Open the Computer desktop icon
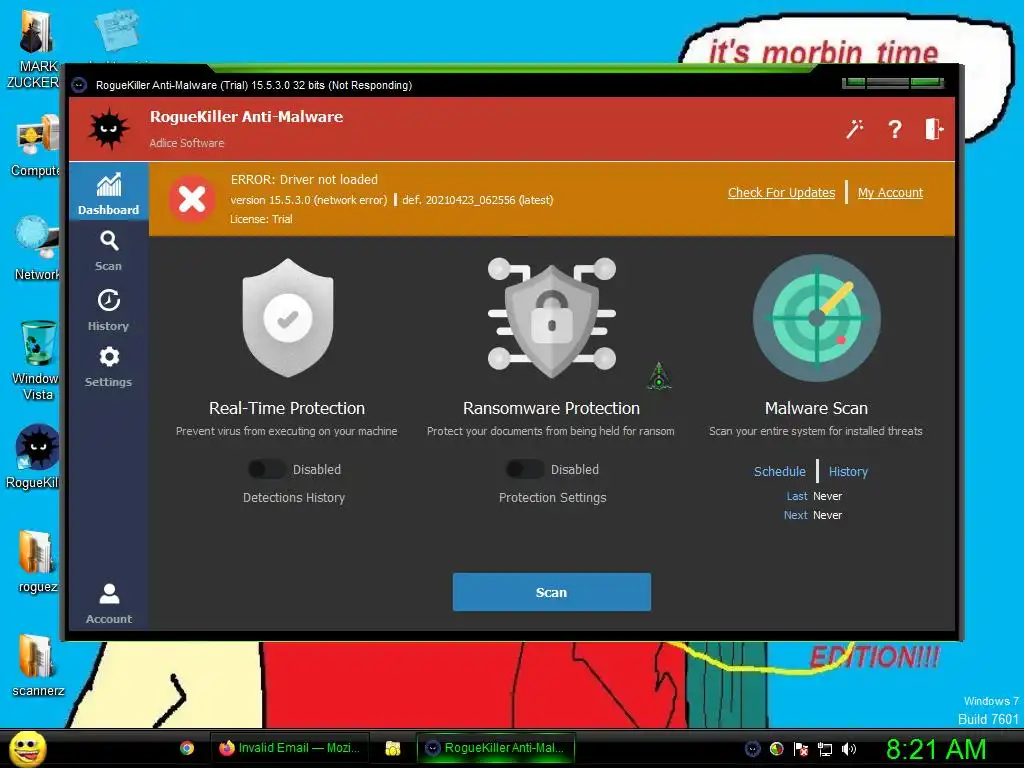The width and height of the screenshot is (1024, 768). pyautogui.click(x=35, y=147)
